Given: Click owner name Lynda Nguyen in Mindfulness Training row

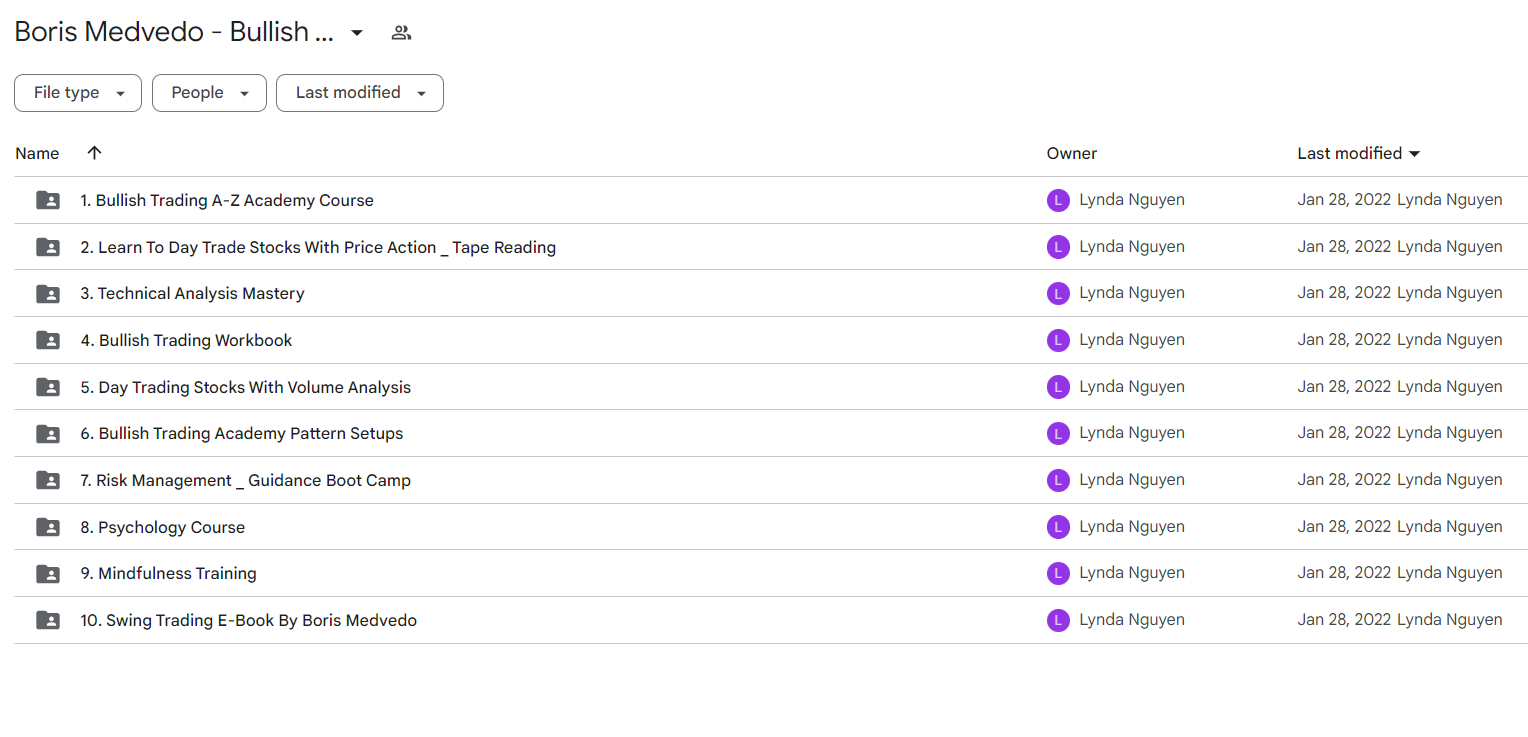Looking at the screenshot, I should (1132, 572).
